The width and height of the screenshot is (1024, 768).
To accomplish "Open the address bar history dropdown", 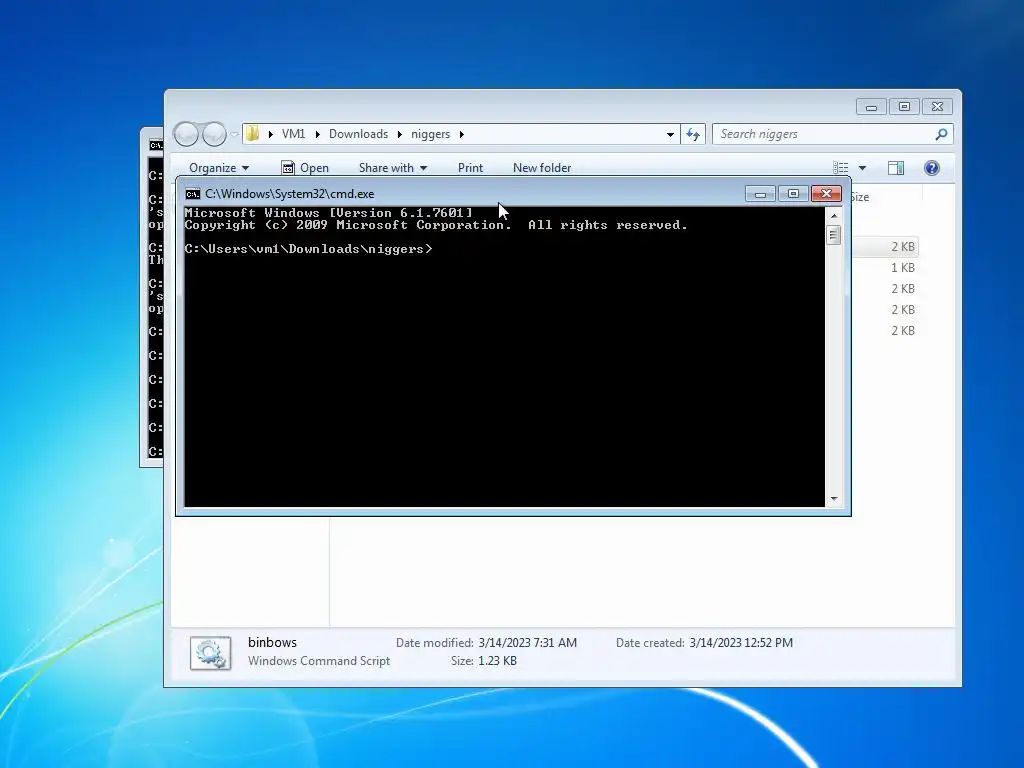I will [x=670, y=135].
